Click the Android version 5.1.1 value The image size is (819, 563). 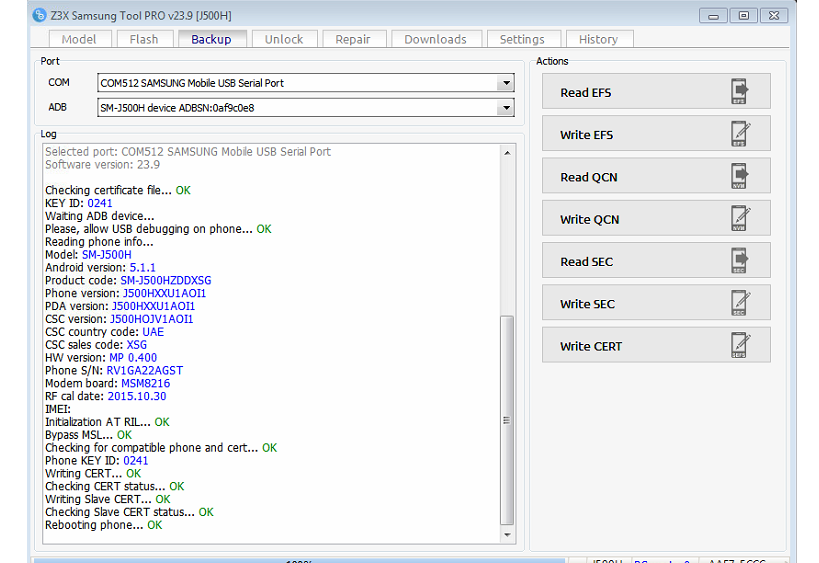coord(143,267)
